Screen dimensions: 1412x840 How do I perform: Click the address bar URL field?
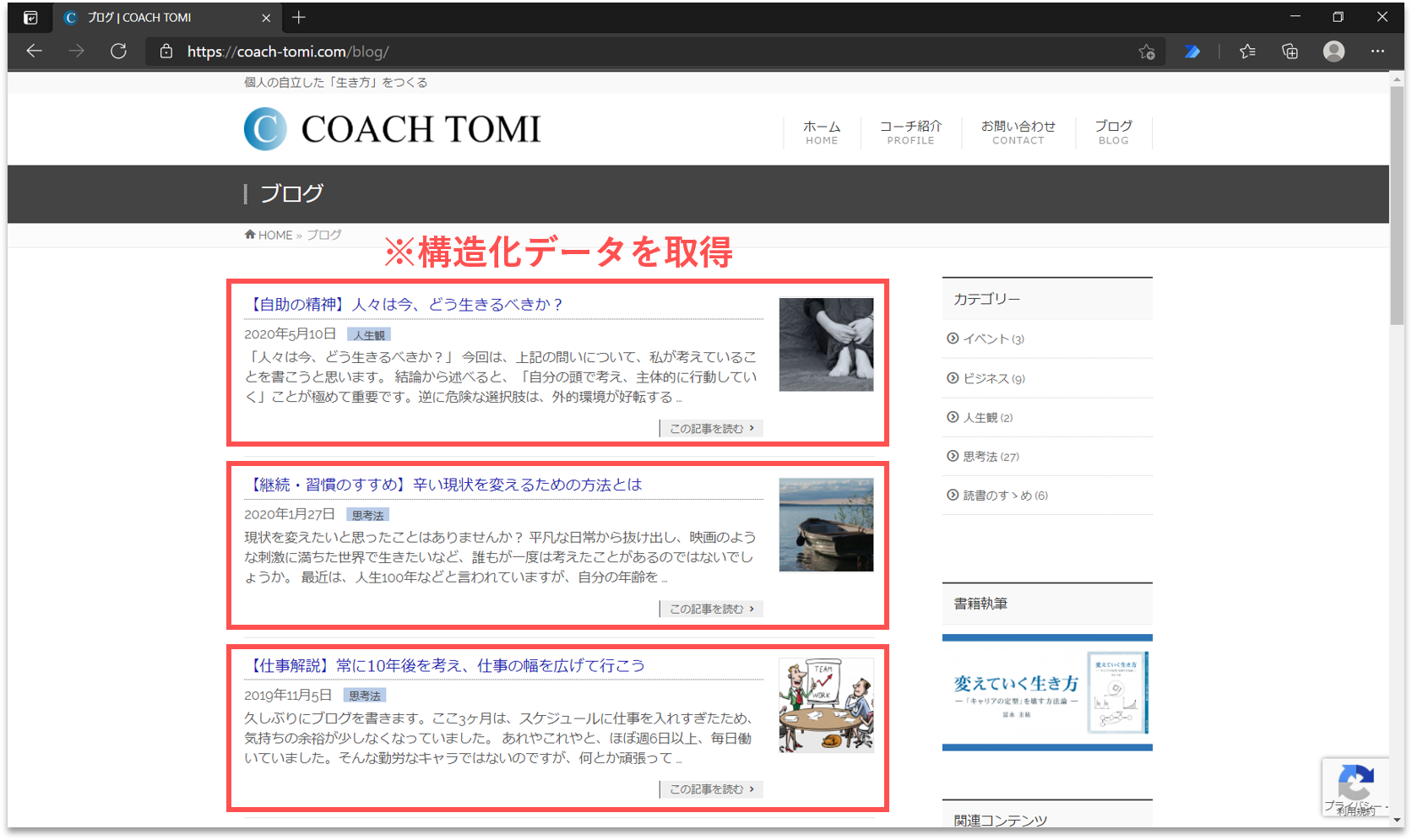(591, 51)
